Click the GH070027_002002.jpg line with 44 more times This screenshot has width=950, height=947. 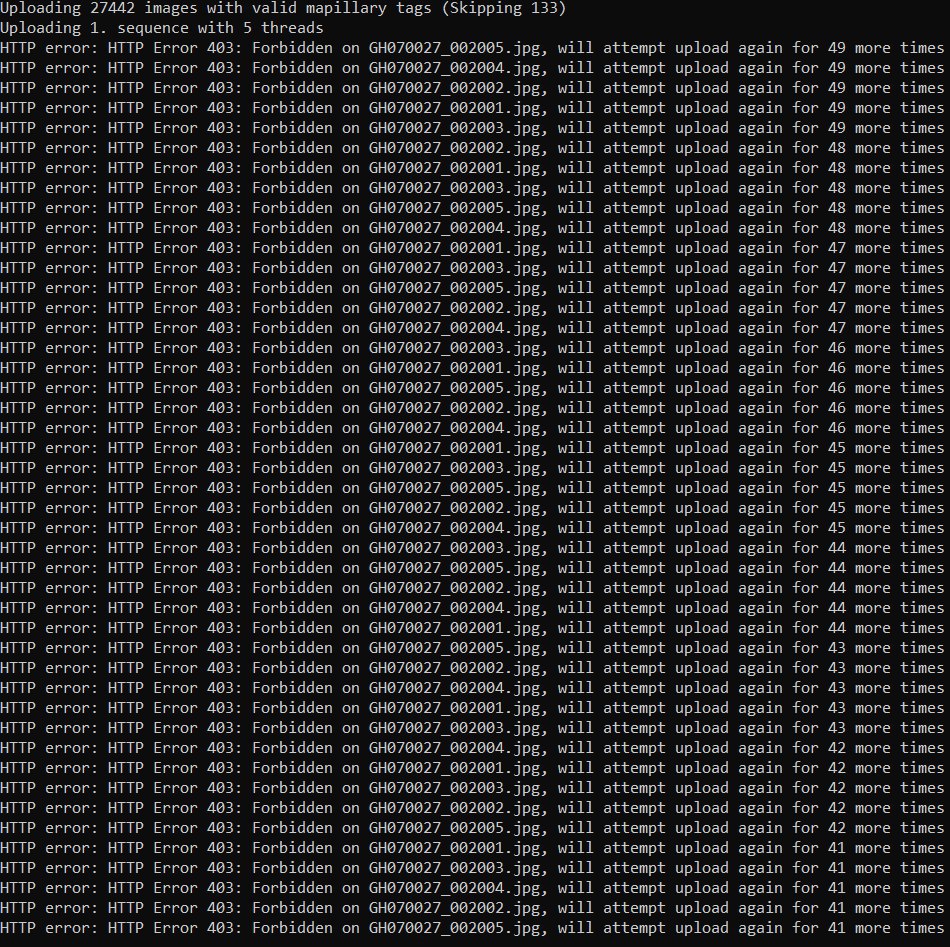[x=472, y=588]
